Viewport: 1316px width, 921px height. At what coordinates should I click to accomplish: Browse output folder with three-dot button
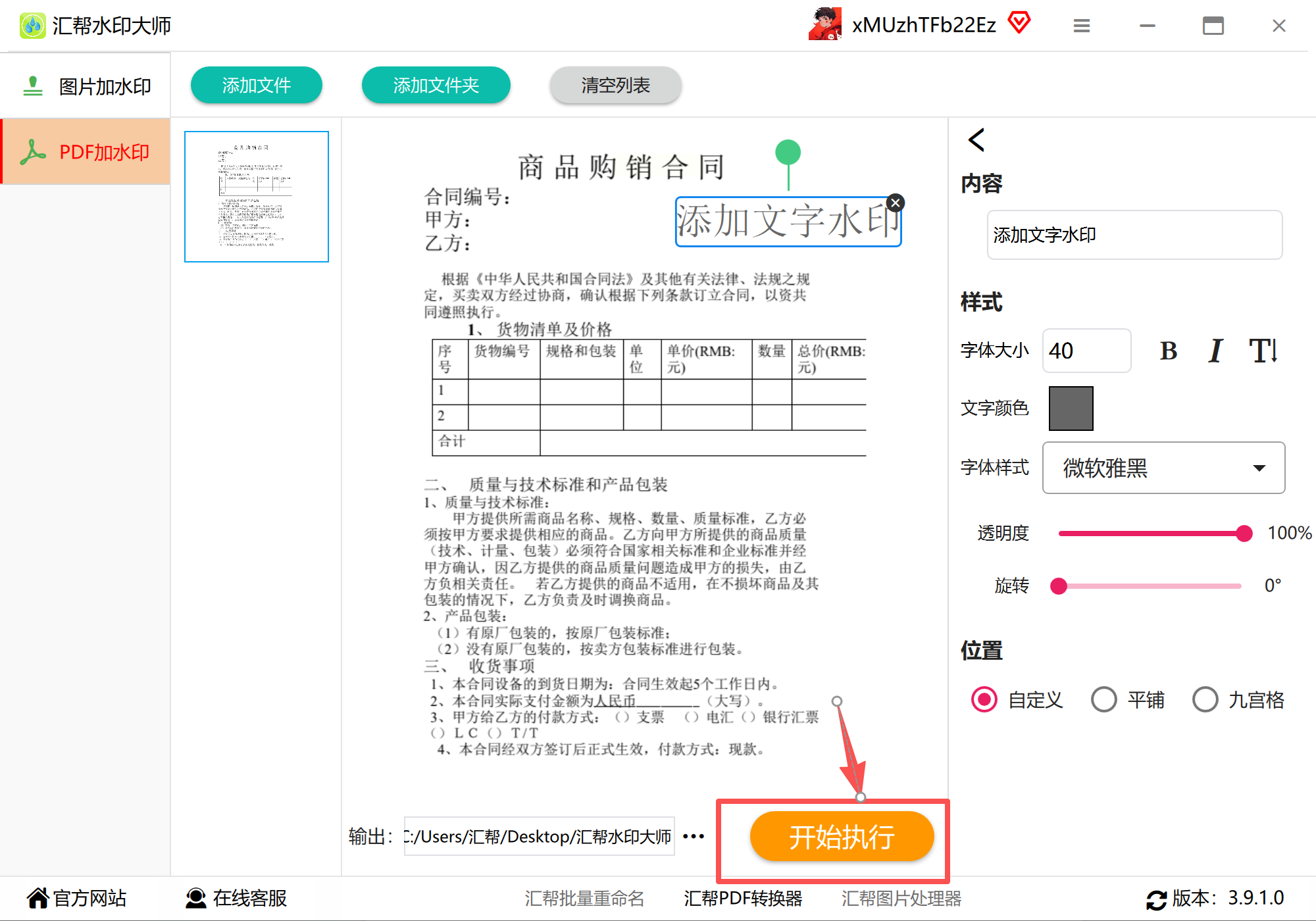(x=694, y=836)
